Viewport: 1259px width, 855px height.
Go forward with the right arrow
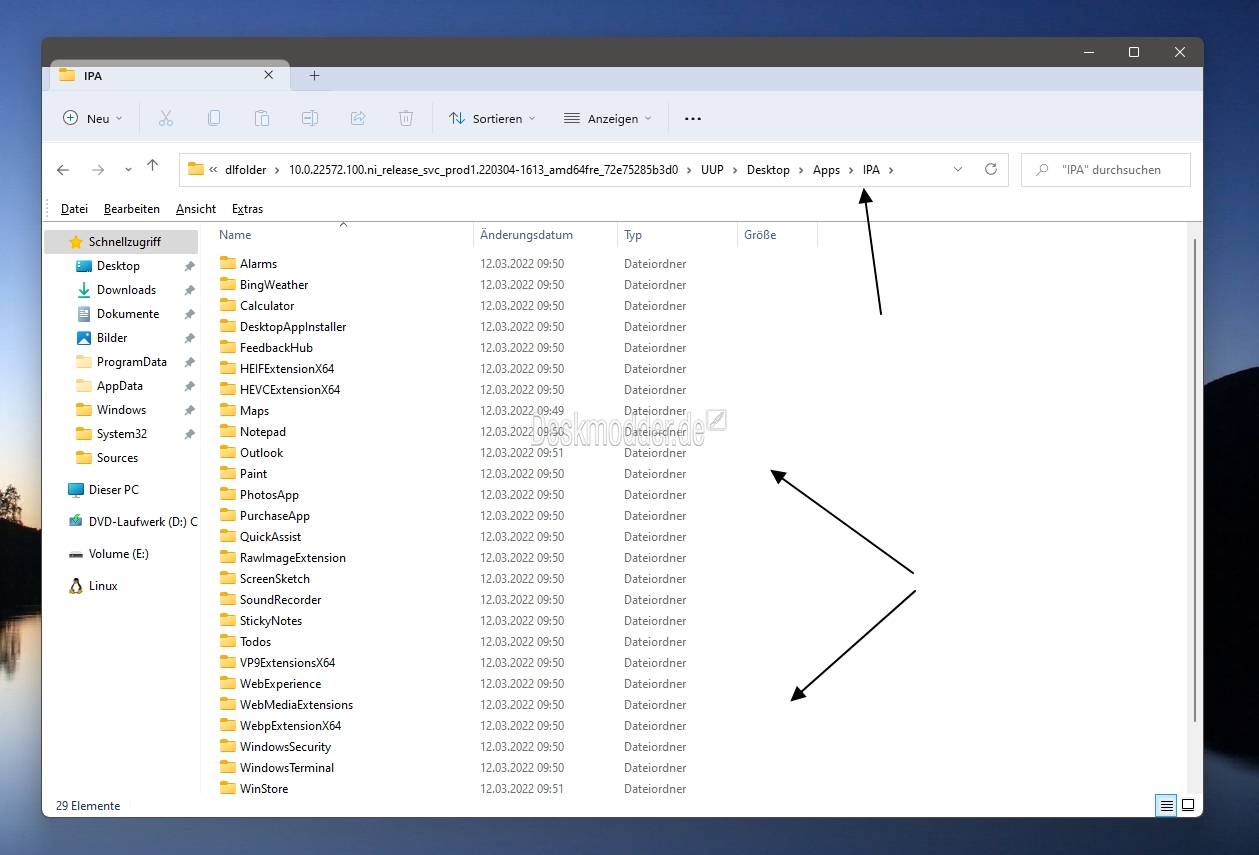(x=98, y=170)
